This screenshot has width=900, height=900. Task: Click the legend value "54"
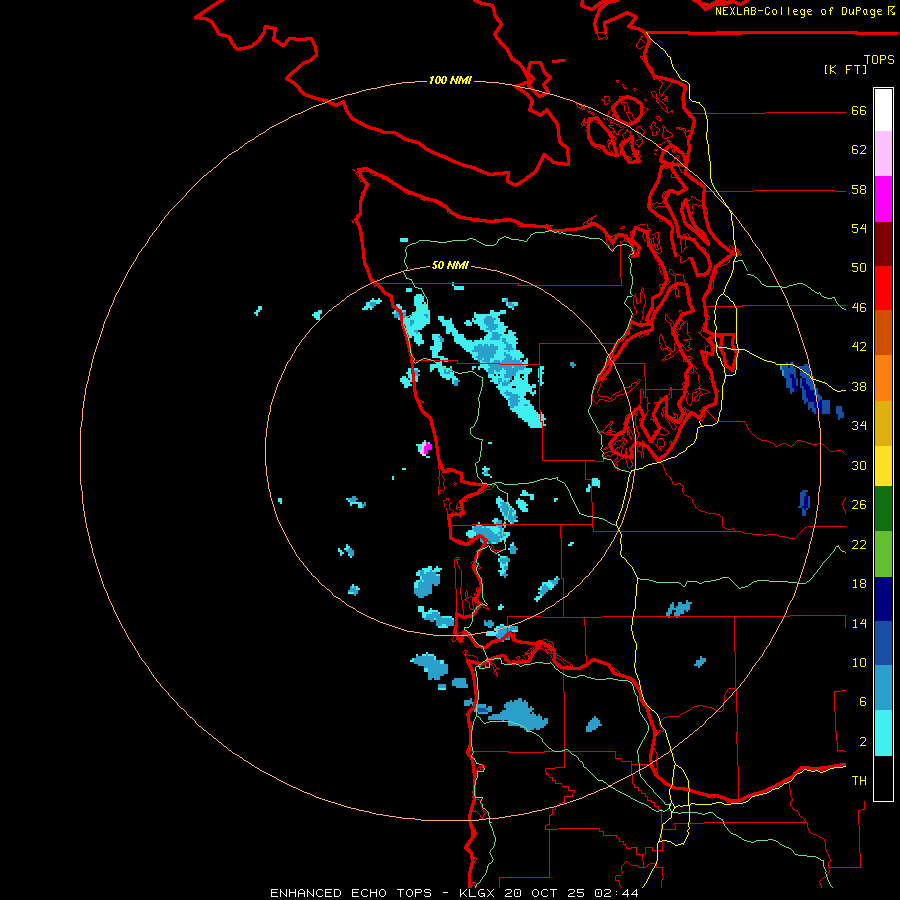[859, 228]
